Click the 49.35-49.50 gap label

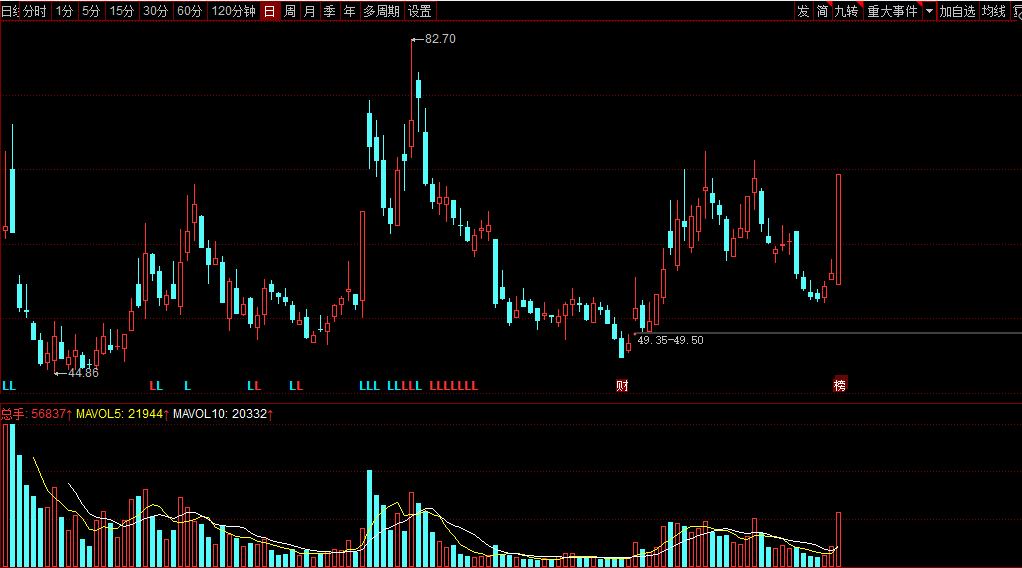671,340
